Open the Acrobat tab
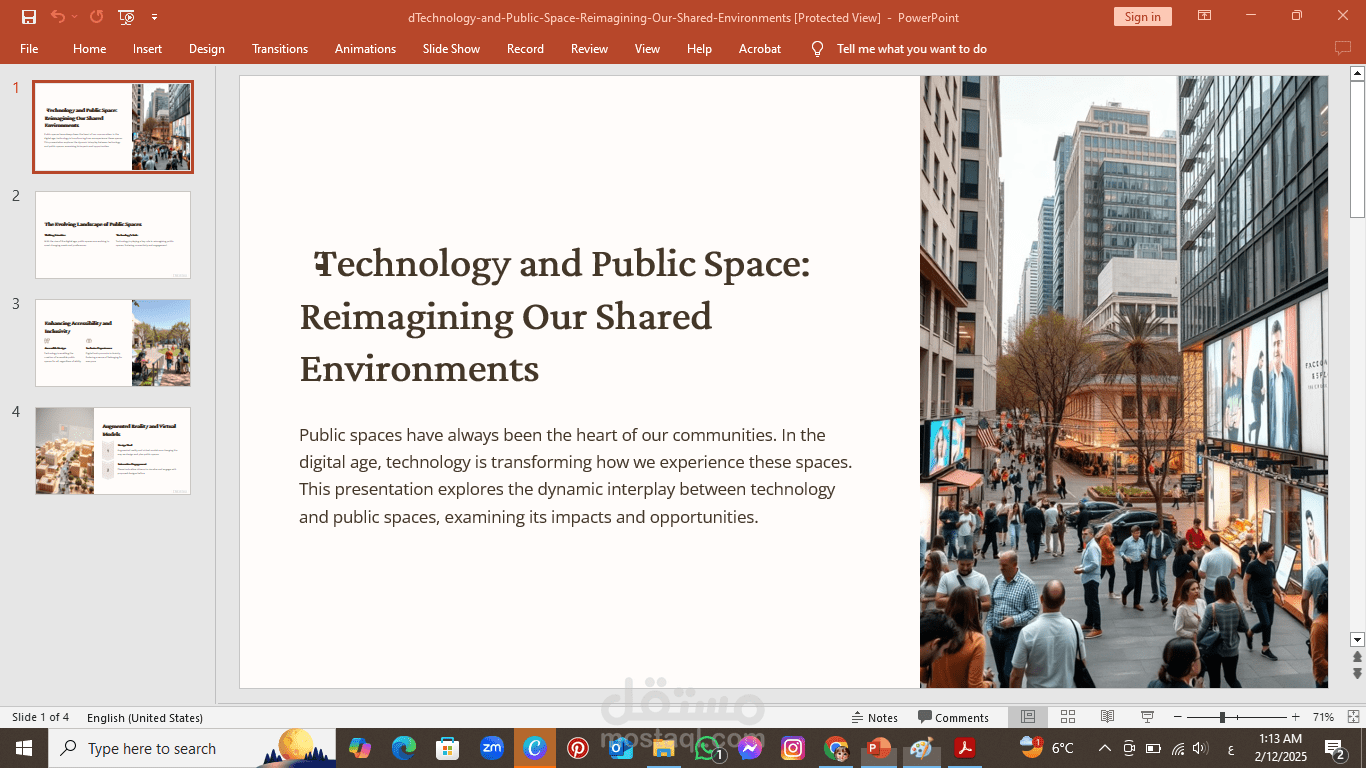The height and width of the screenshot is (768, 1366). 760,49
